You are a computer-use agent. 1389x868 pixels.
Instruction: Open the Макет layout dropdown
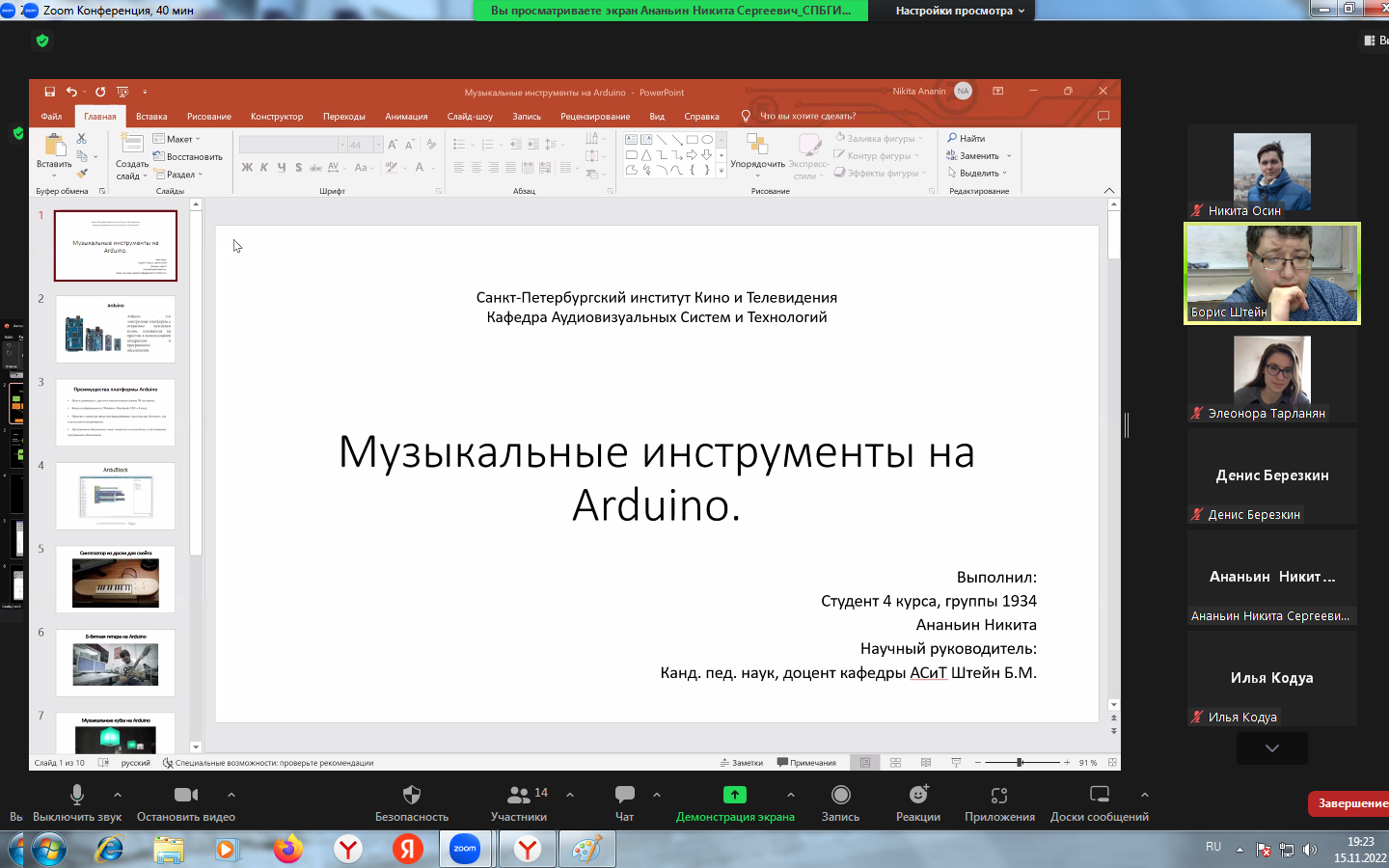(x=177, y=139)
